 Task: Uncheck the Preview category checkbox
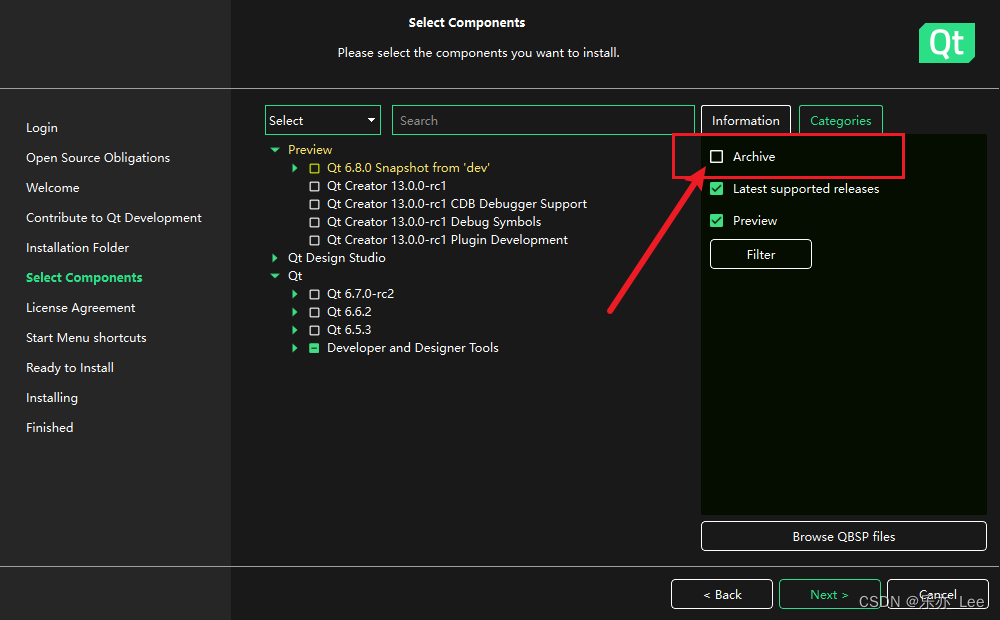(x=716, y=220)
